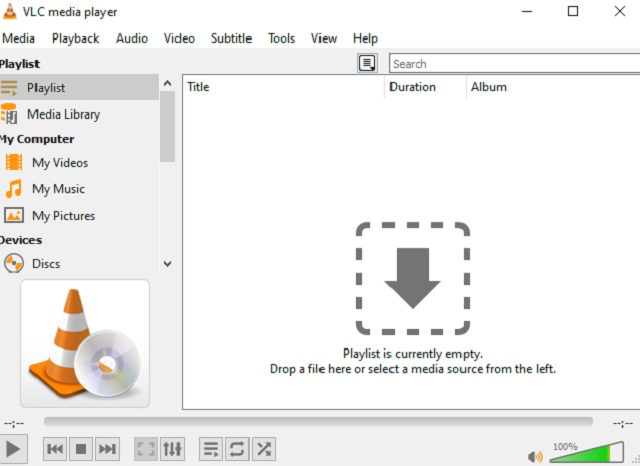Click the sidebar scrollbar thumb
Viewport: 640px width, 466px height.
pyautogui.click(x=167, y=126)
